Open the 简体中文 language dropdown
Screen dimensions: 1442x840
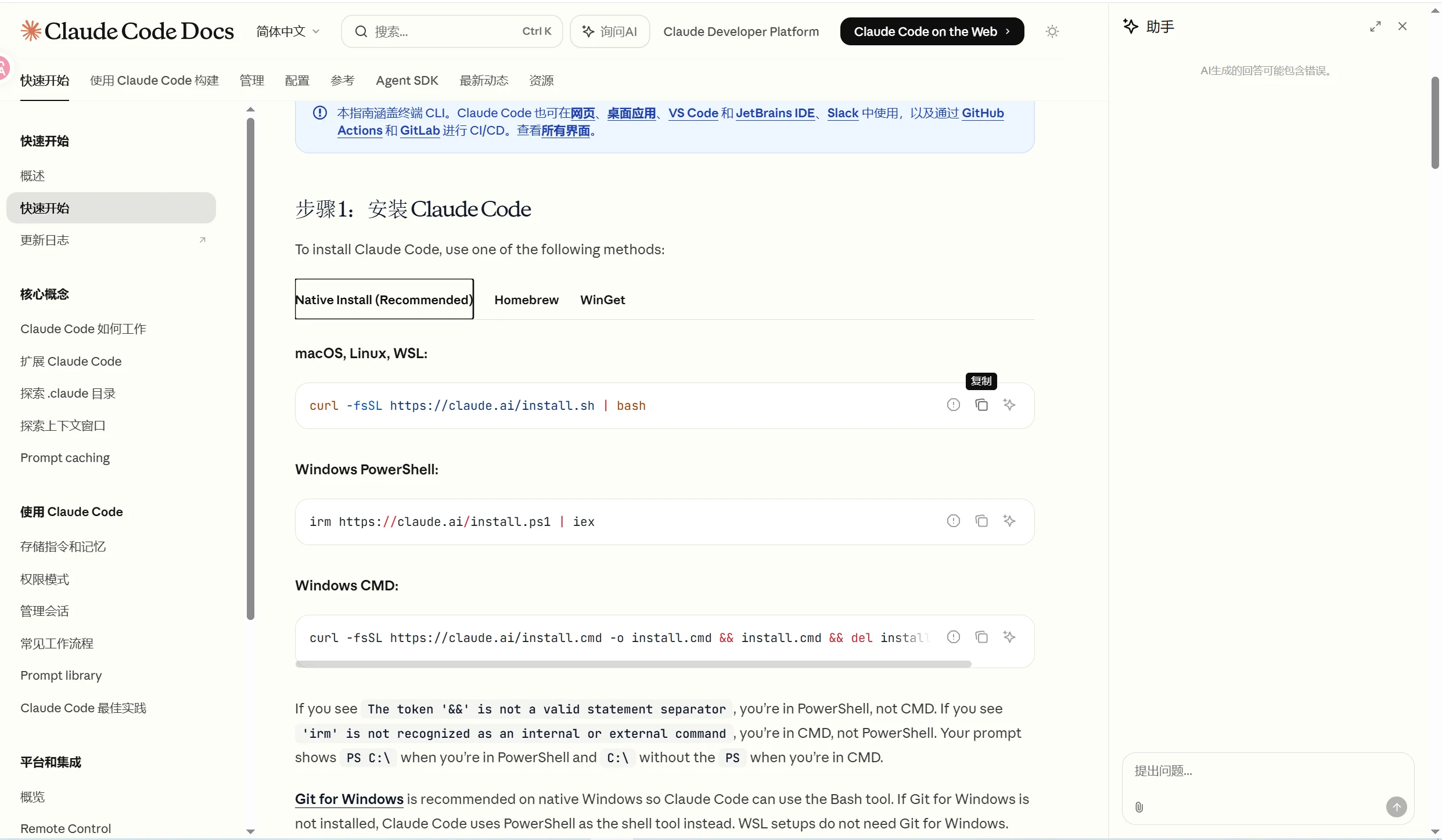[x=288, y=31]
